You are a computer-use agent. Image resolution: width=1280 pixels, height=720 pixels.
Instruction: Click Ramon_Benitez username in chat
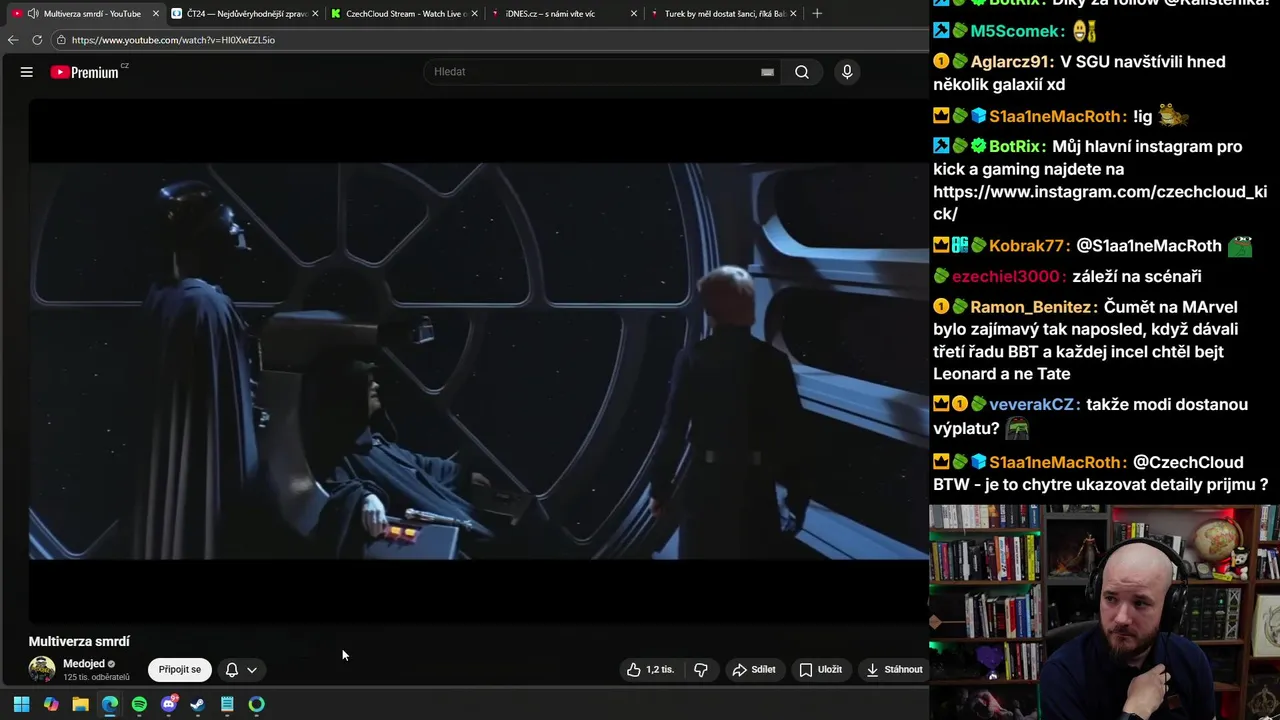(x=1033, y=308)
